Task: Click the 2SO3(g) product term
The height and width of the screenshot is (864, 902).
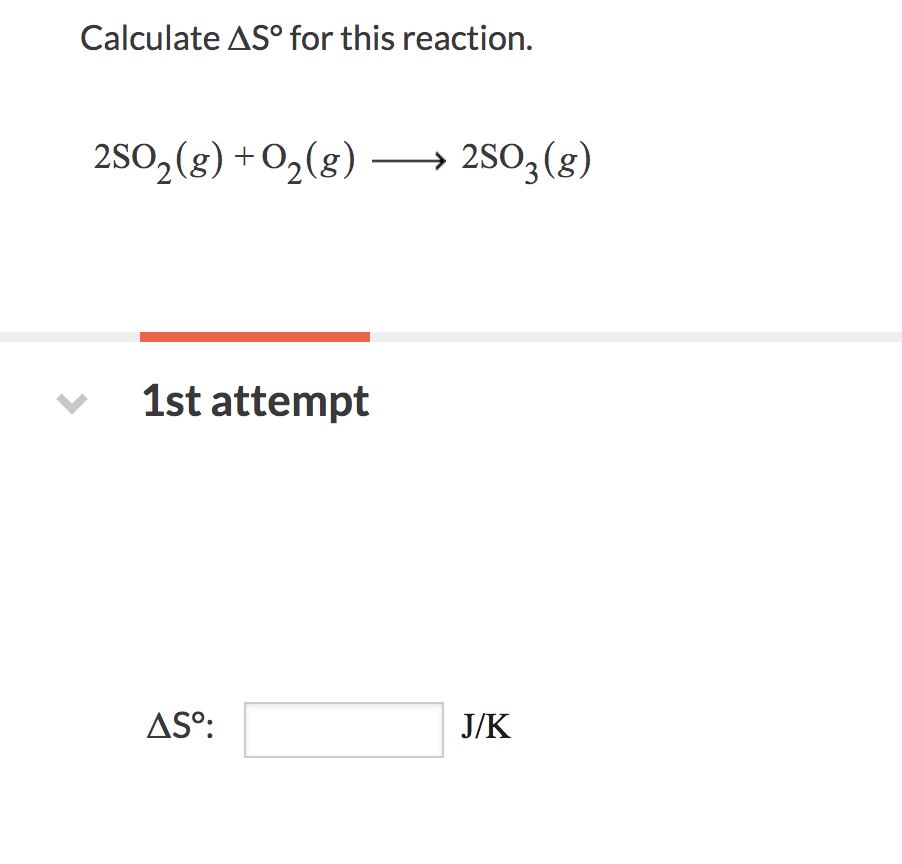Action: [525, 158]
